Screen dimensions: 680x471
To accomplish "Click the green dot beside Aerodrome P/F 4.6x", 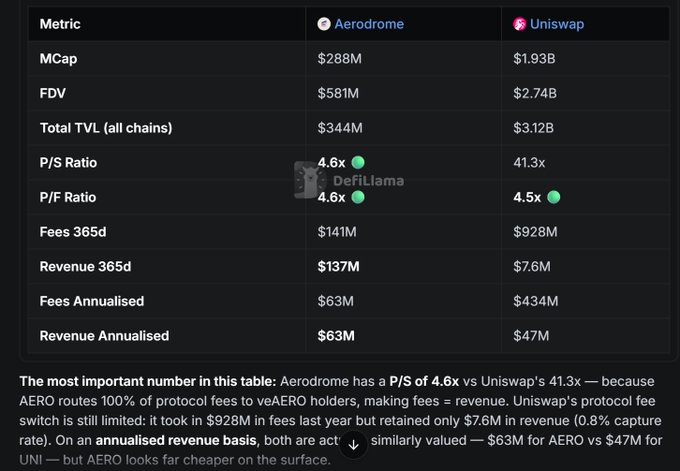I will [358, 197].
